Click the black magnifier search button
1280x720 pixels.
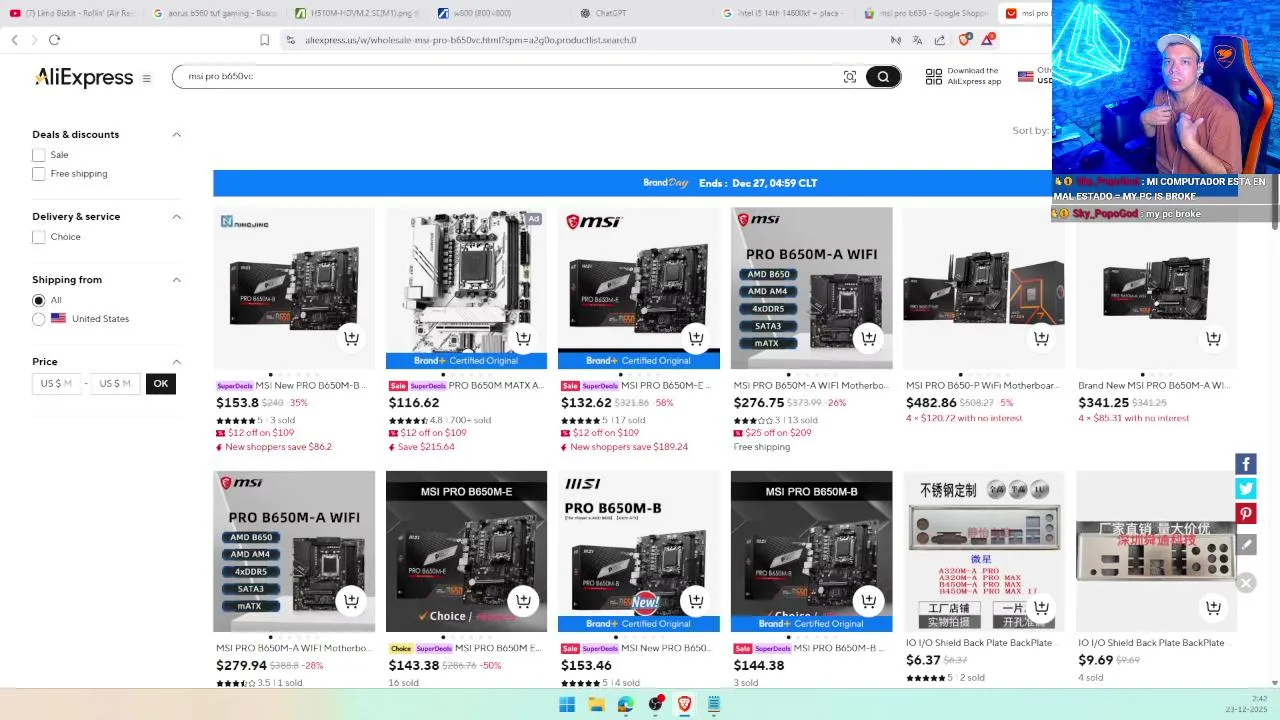tap(883, 77)
